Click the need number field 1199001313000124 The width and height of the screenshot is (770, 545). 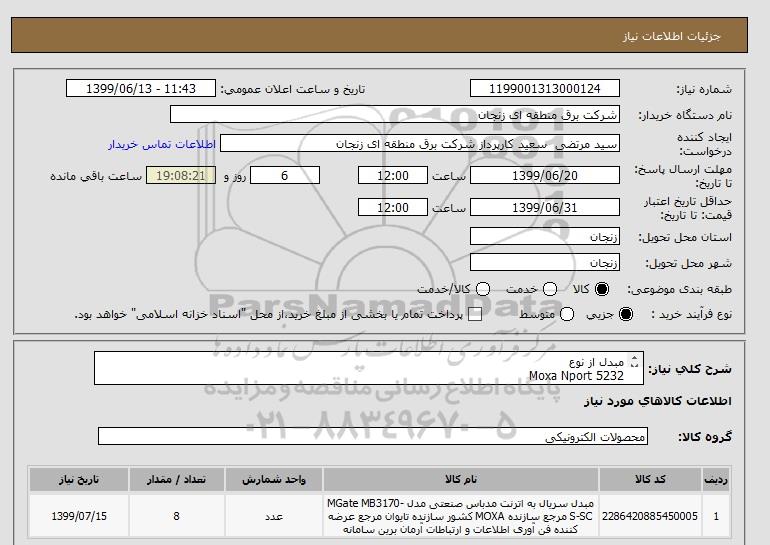coord(545,88)
